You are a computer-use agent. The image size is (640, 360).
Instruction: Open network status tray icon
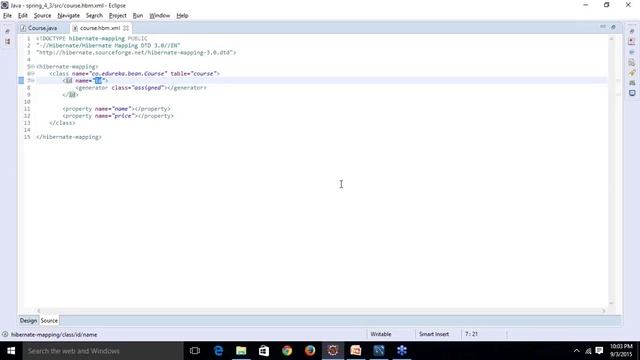click(588, 351)
